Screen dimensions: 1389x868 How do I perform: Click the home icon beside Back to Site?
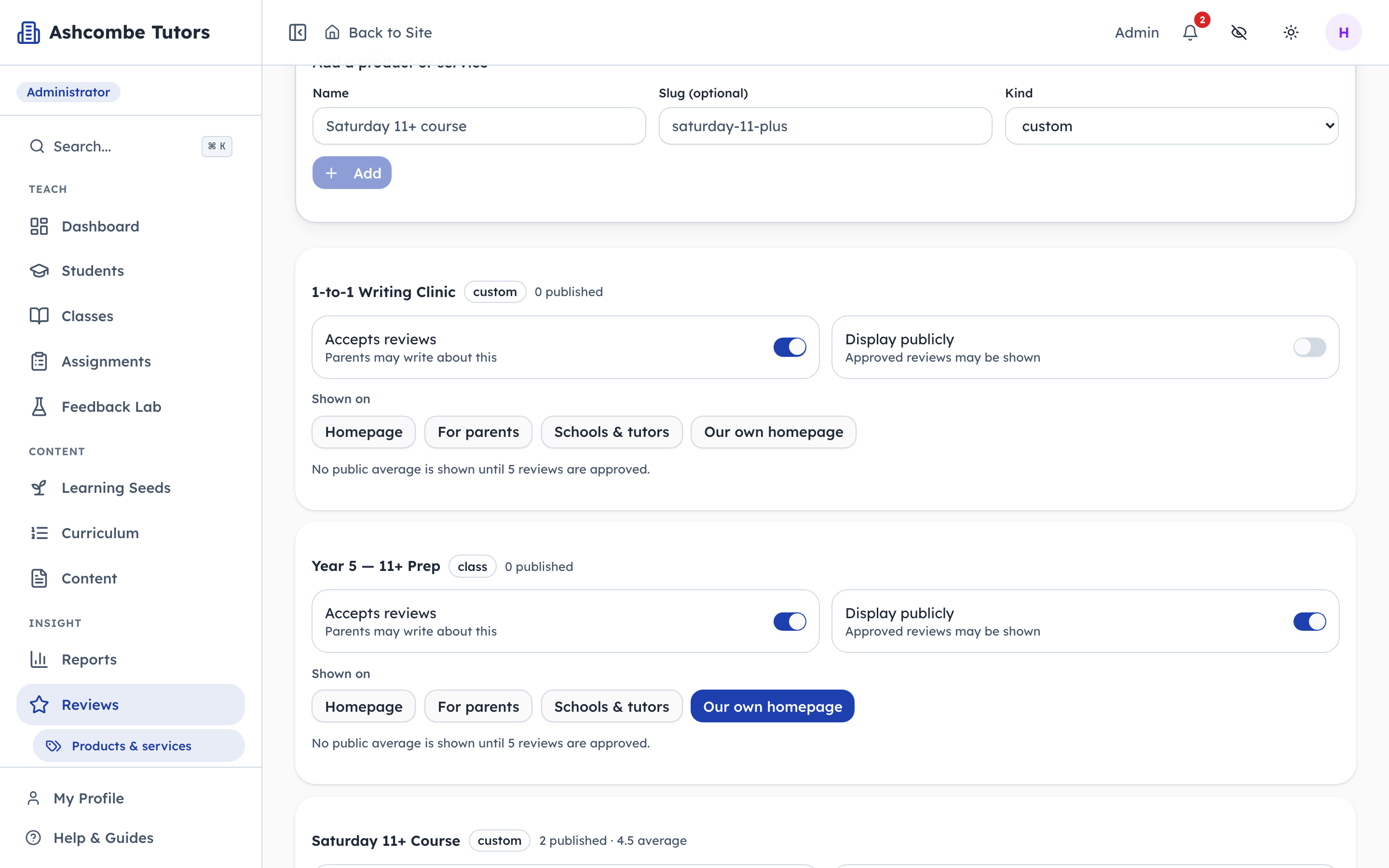tap(332, 32)
